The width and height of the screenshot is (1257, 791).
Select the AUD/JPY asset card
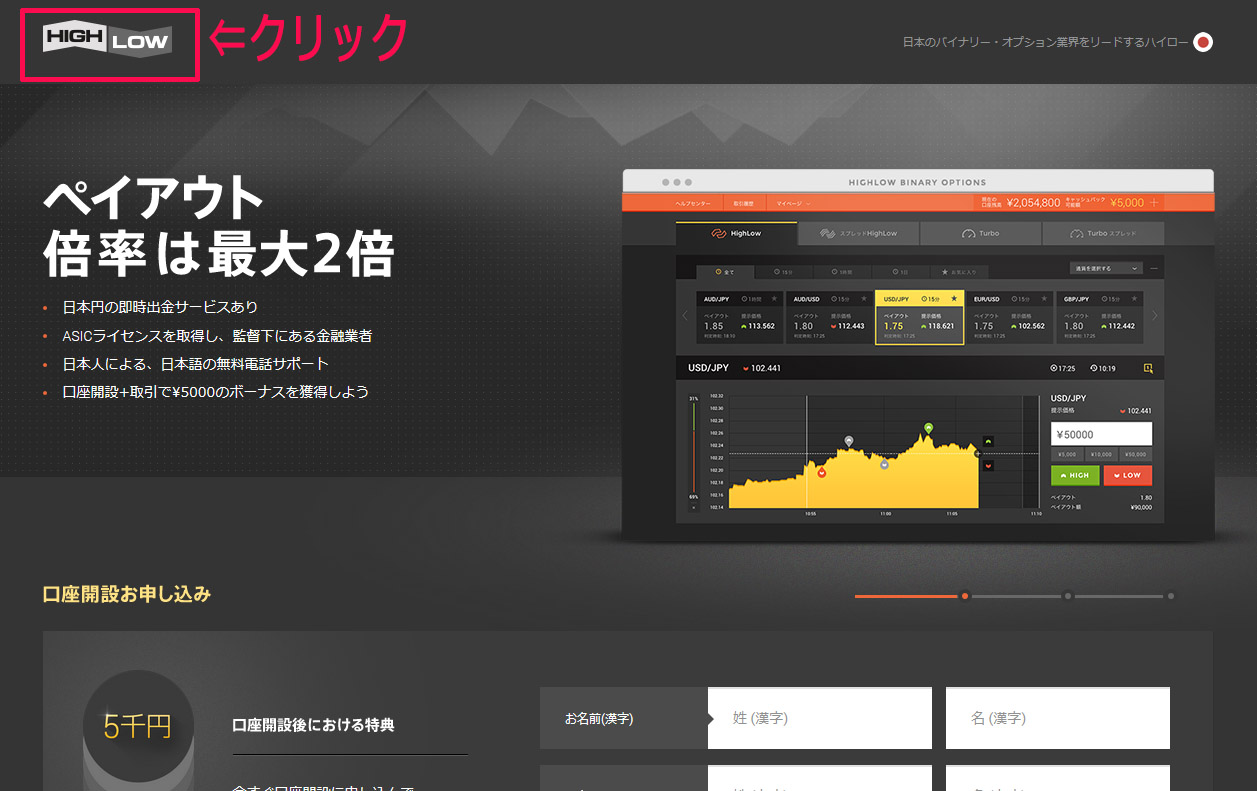740,317
